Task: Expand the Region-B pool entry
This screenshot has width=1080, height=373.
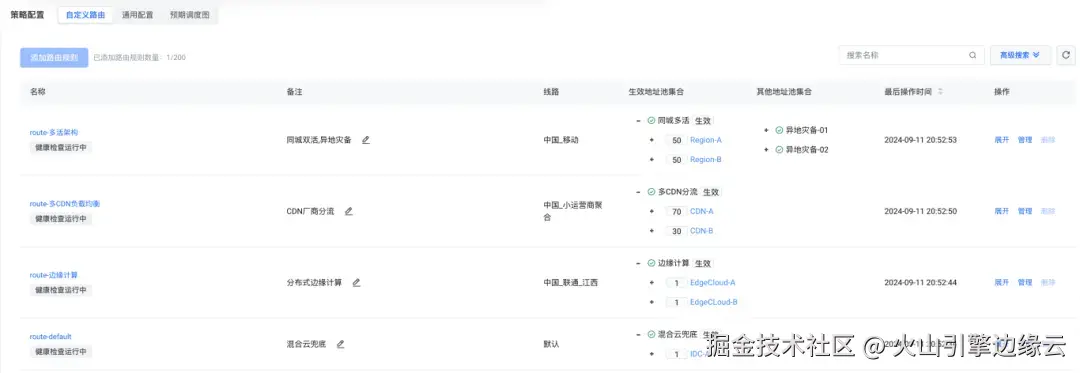Action: click(652, 160)
